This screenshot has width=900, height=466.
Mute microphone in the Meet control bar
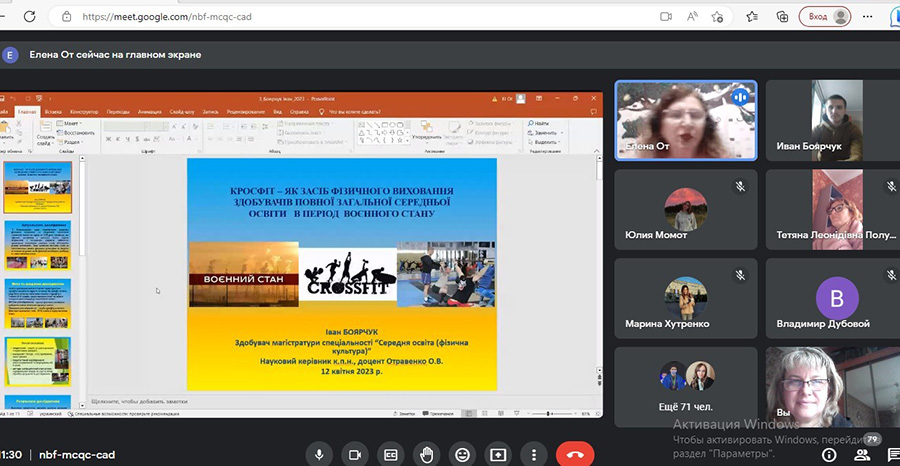click(320, 454)
